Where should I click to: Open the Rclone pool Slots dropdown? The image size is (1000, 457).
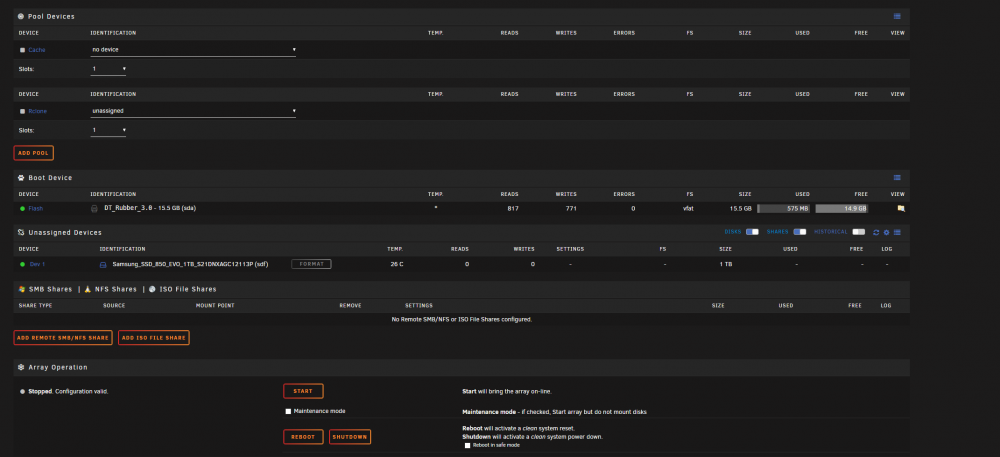[x=108, y=130]
